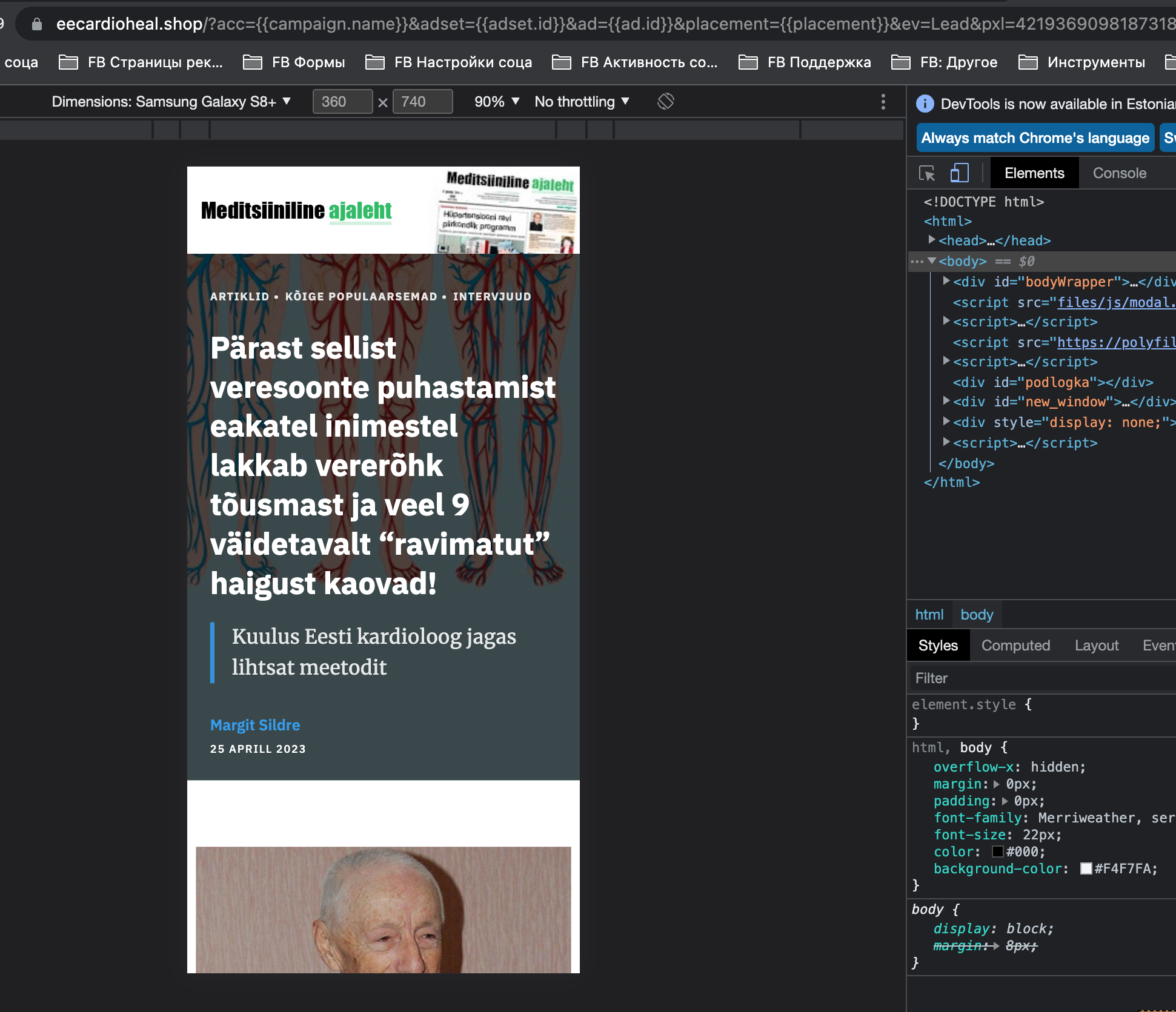1176x1012 pixels.
Task: Expand the head element node
Action: tap(932, 240)
